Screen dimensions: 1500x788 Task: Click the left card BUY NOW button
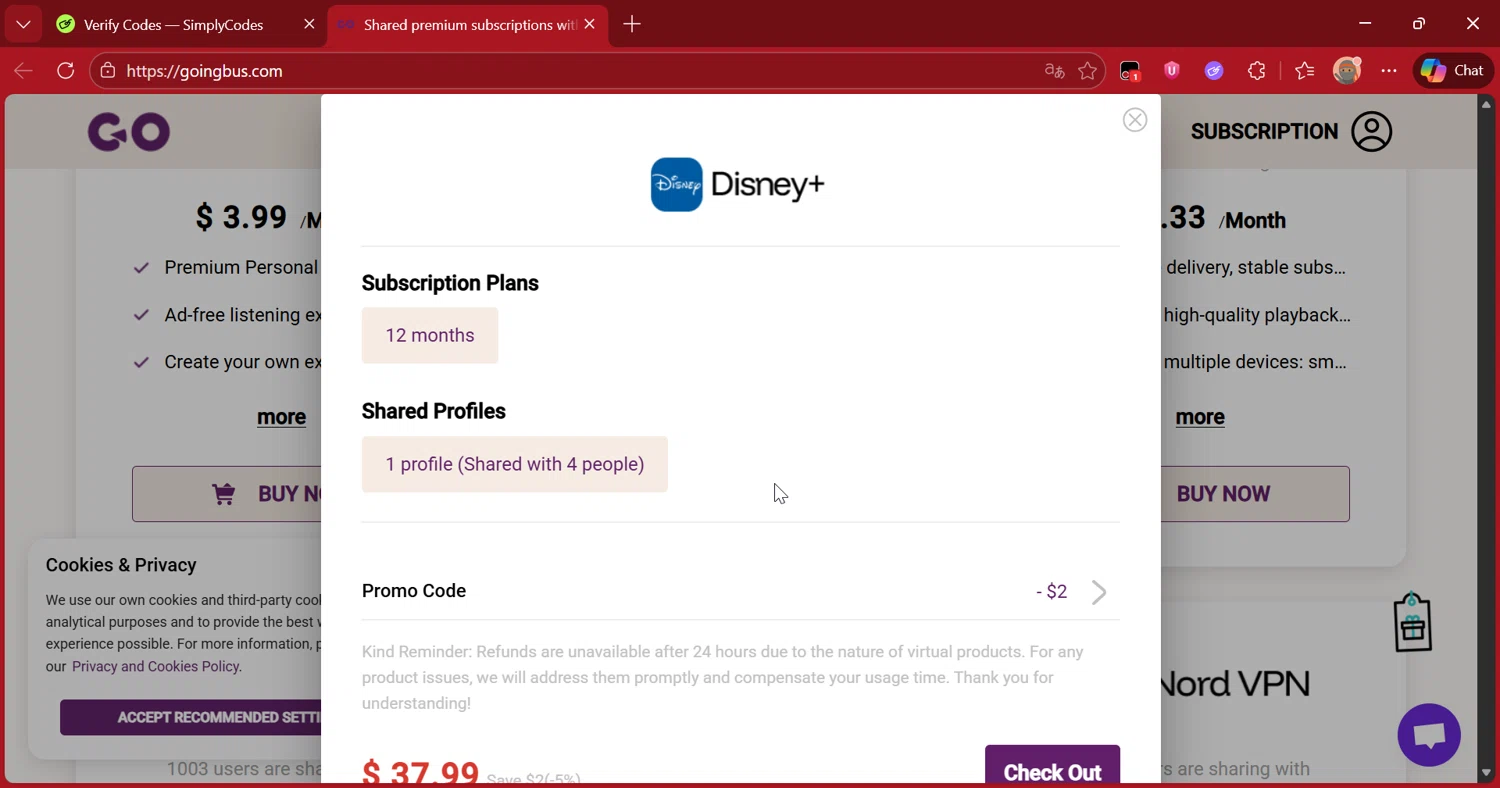(228, 494)
